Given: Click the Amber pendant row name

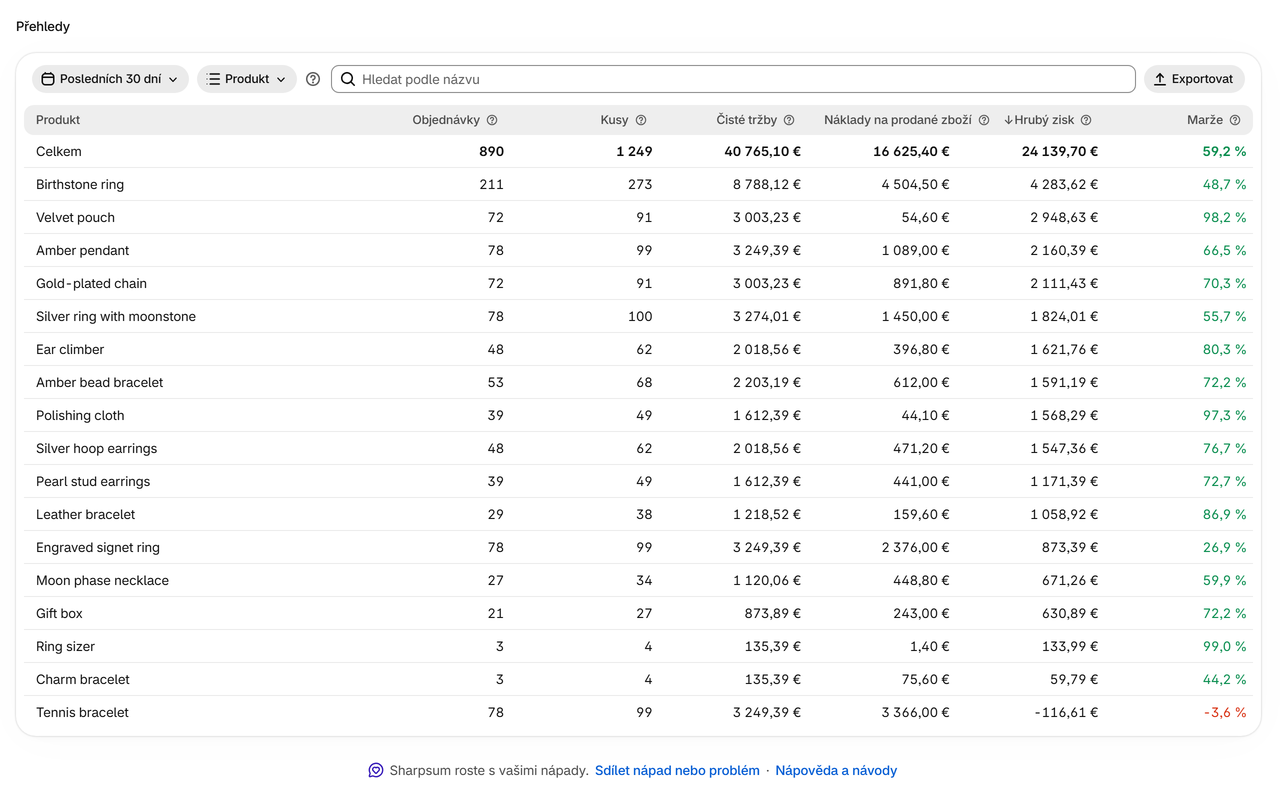Looking at the screenshot, I should coord(83,251).
